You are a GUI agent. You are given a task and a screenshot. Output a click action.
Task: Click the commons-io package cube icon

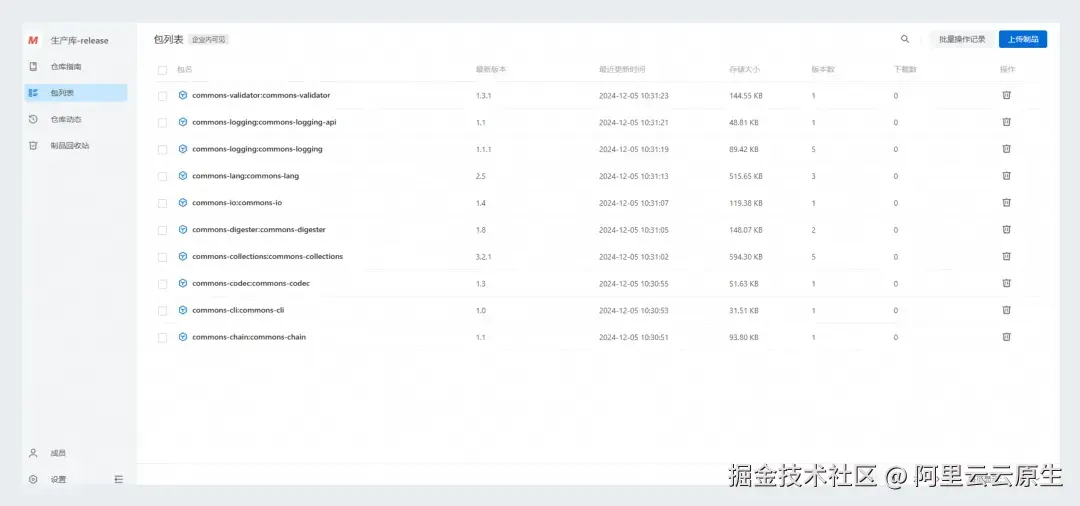tap(183, 202)
